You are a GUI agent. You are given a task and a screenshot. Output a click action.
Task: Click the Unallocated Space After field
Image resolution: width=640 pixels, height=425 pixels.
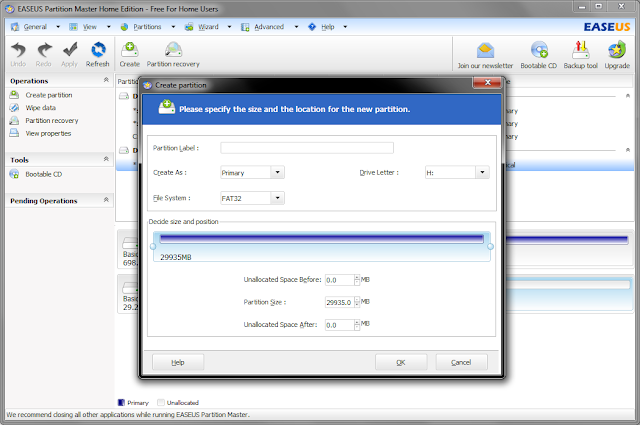click(x=339, y=325)
